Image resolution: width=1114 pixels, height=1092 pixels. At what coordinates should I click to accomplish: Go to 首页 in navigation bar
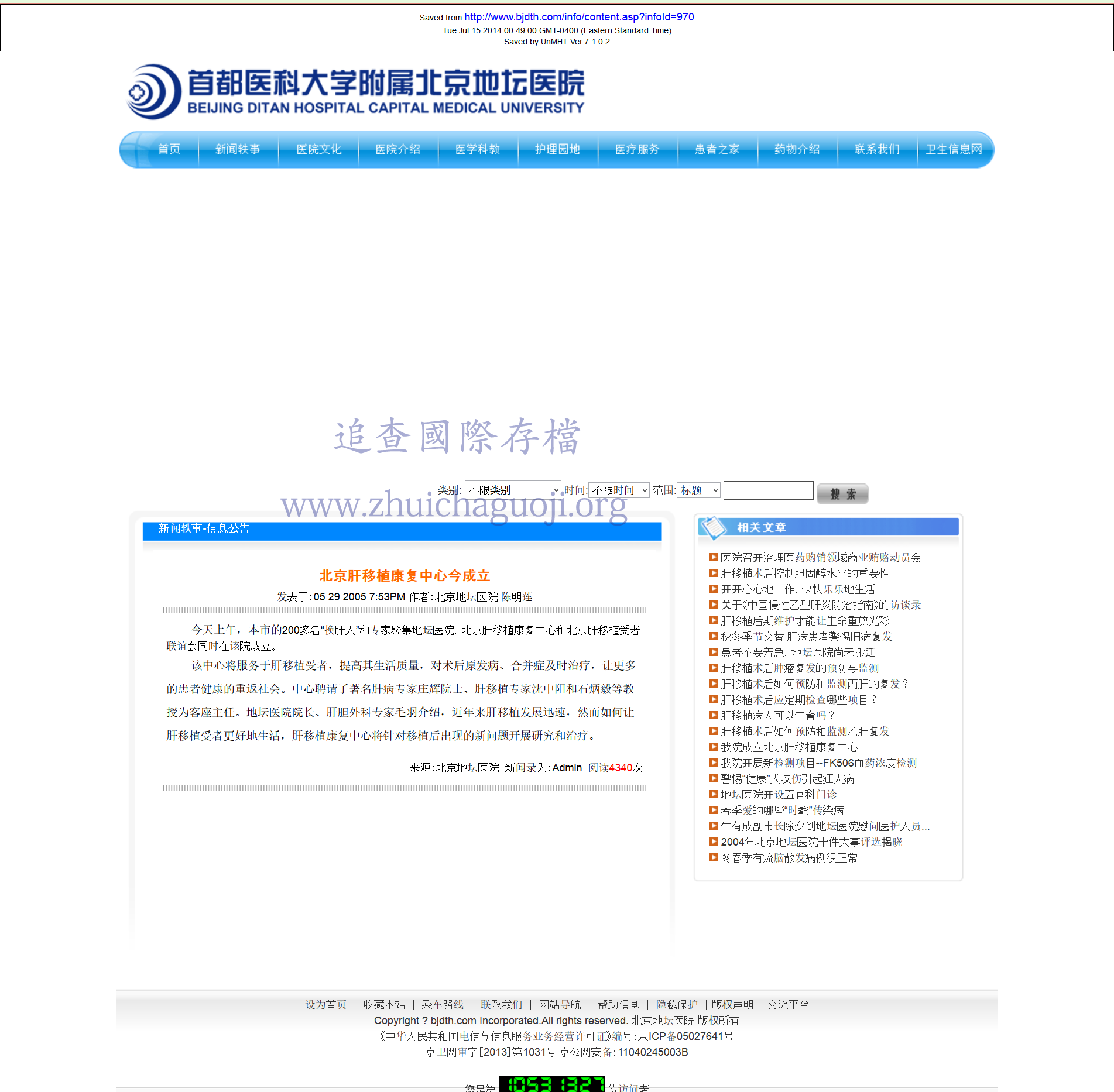[x=169, y=150]
